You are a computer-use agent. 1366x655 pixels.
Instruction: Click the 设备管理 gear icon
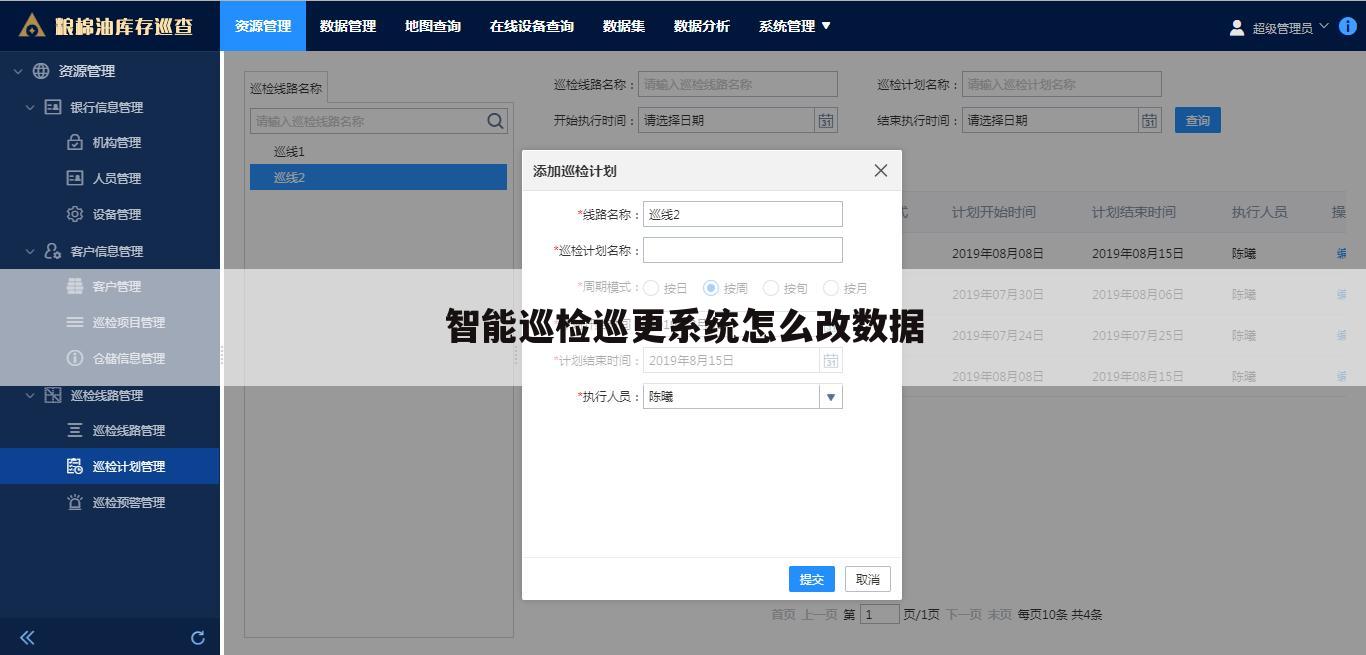(x=75, y=214)
